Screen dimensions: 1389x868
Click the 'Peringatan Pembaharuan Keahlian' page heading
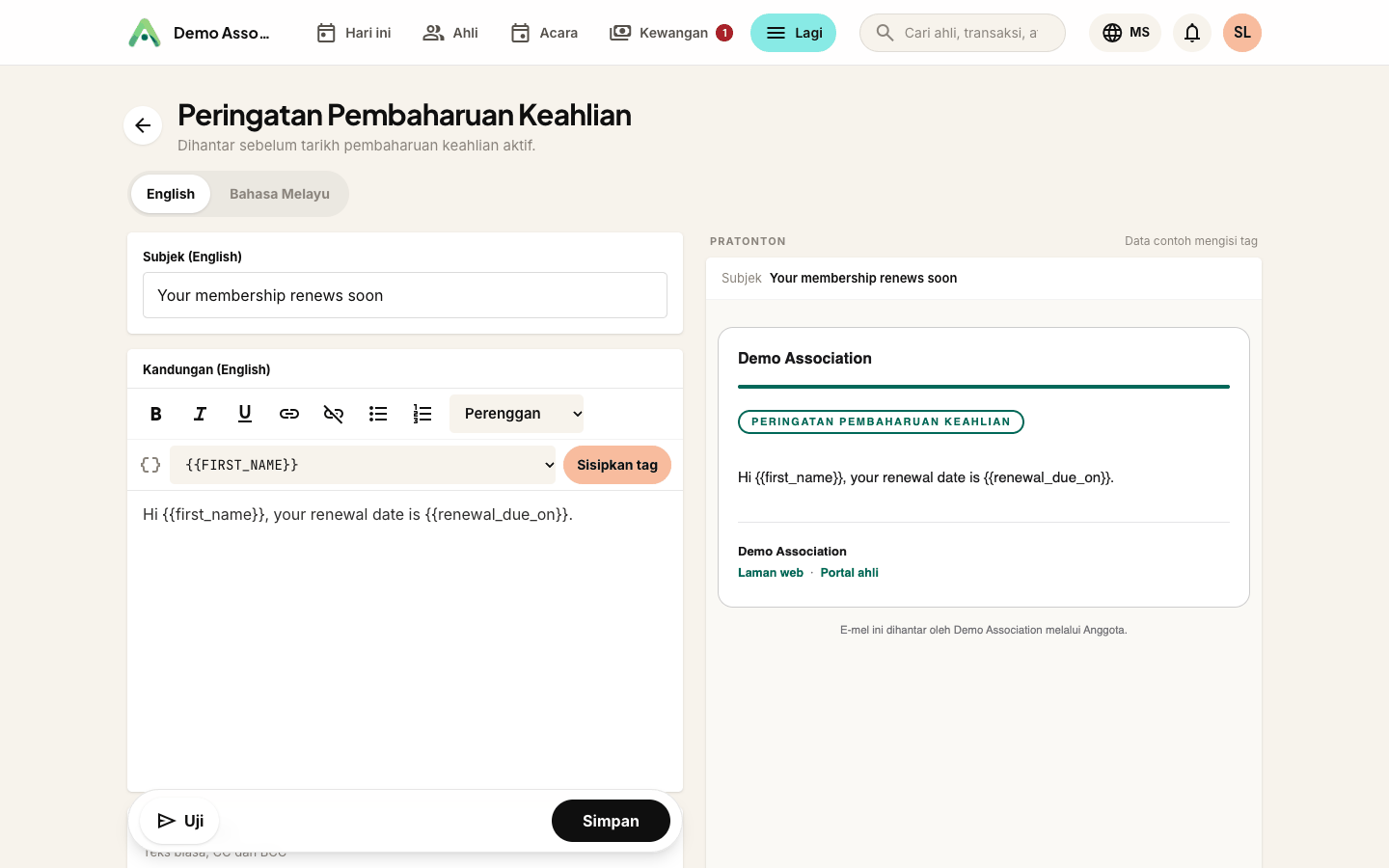(x=404, y=115)
